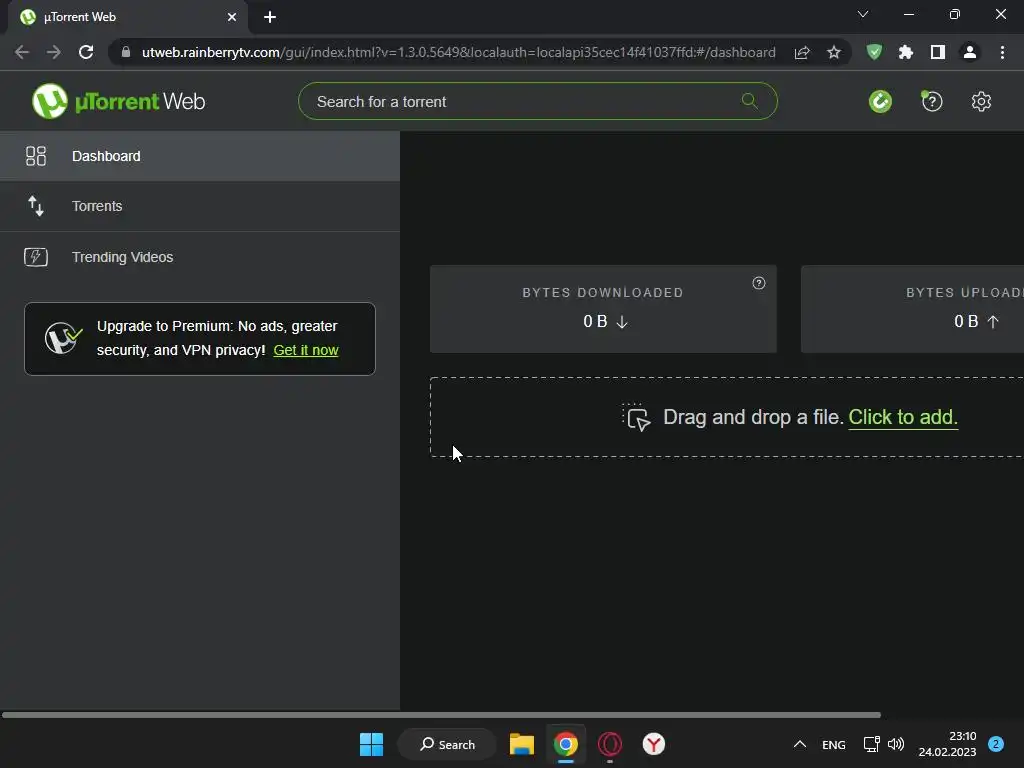
Task: Expand hidden system tray icons chevron
Action: (x=799, y=744)
